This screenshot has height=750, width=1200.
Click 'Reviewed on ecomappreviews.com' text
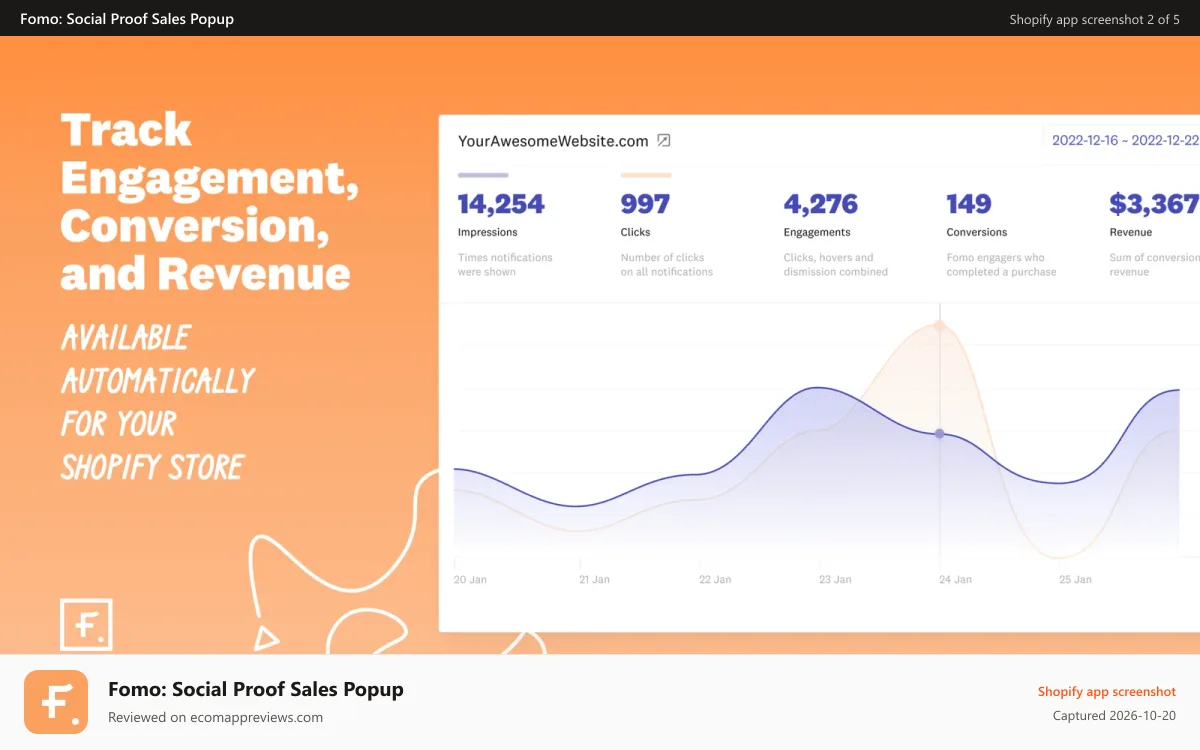pos(215,717)
